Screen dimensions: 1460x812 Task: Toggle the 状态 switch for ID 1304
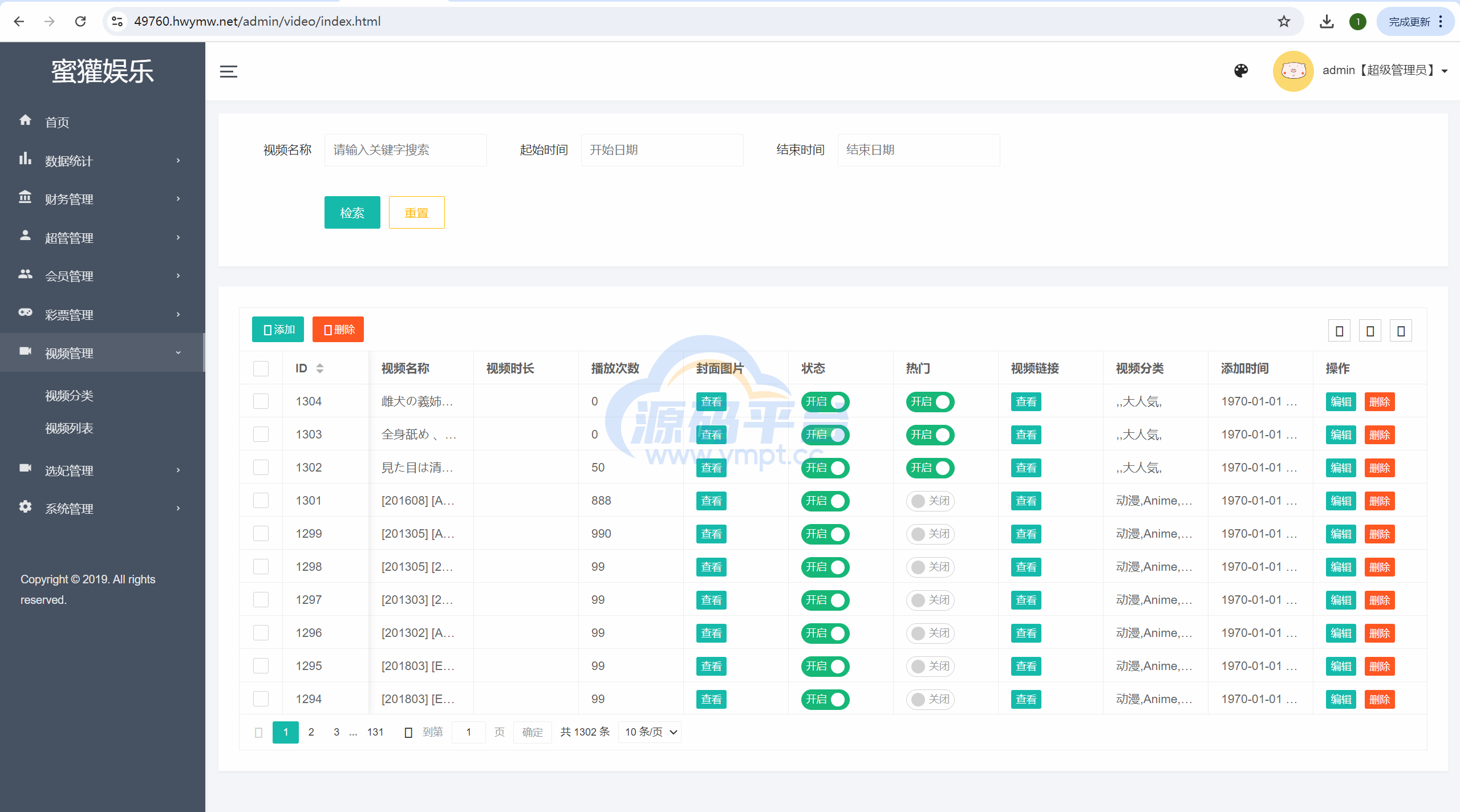point(825,402)
